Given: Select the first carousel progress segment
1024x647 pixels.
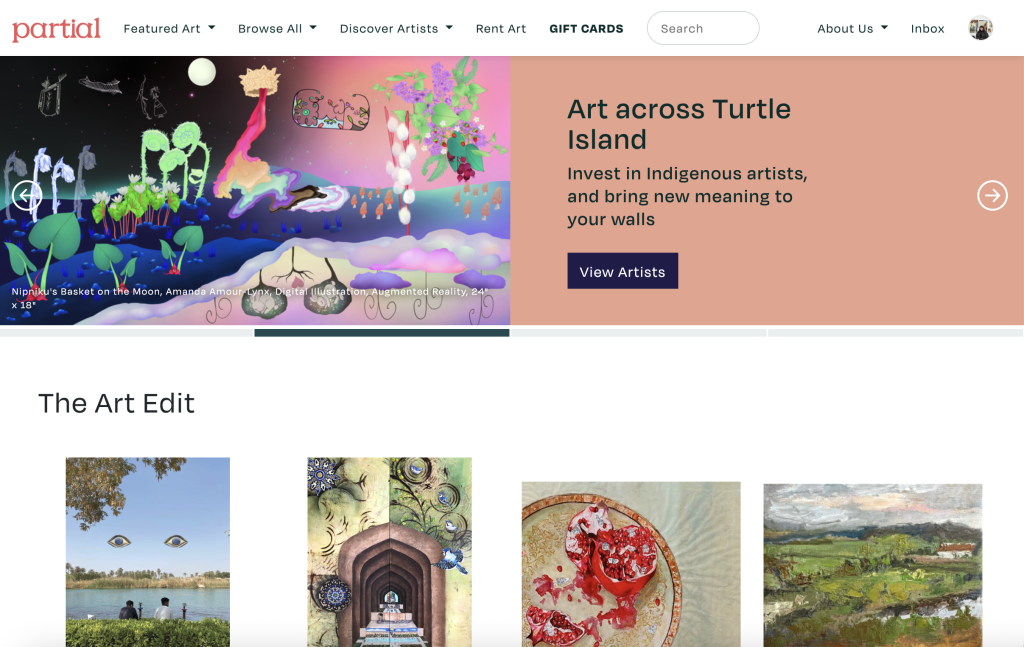Looking at the screenshot, I should pyautogui.click(x=127, y=333).
